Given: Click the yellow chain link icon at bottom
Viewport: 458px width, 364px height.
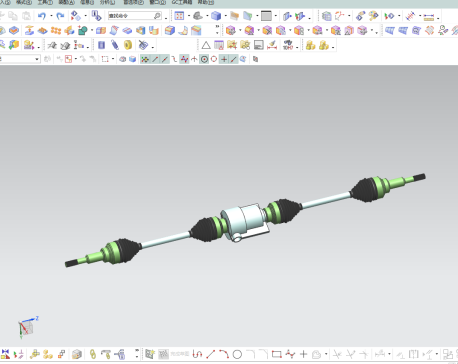Looking at the screenshot, I should [x=93, y=354].
